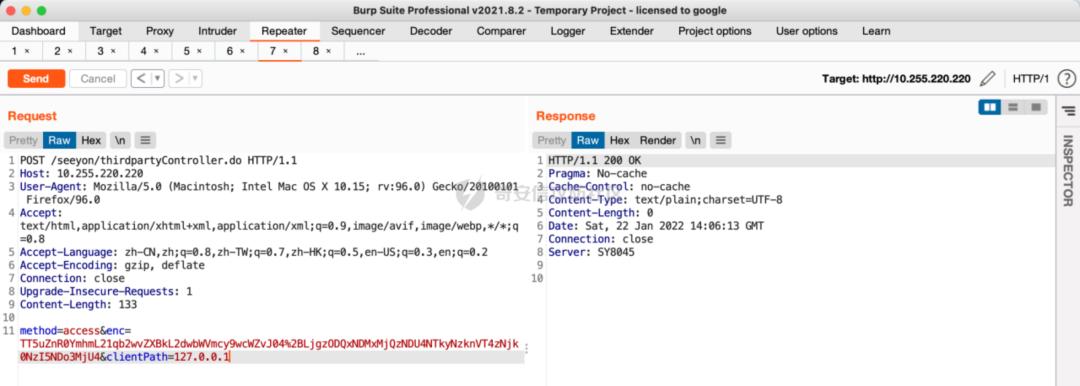Viewport: 1080px width, 386px height.
Task: Click the Target URL text
Action: click(x=896, y=79)
